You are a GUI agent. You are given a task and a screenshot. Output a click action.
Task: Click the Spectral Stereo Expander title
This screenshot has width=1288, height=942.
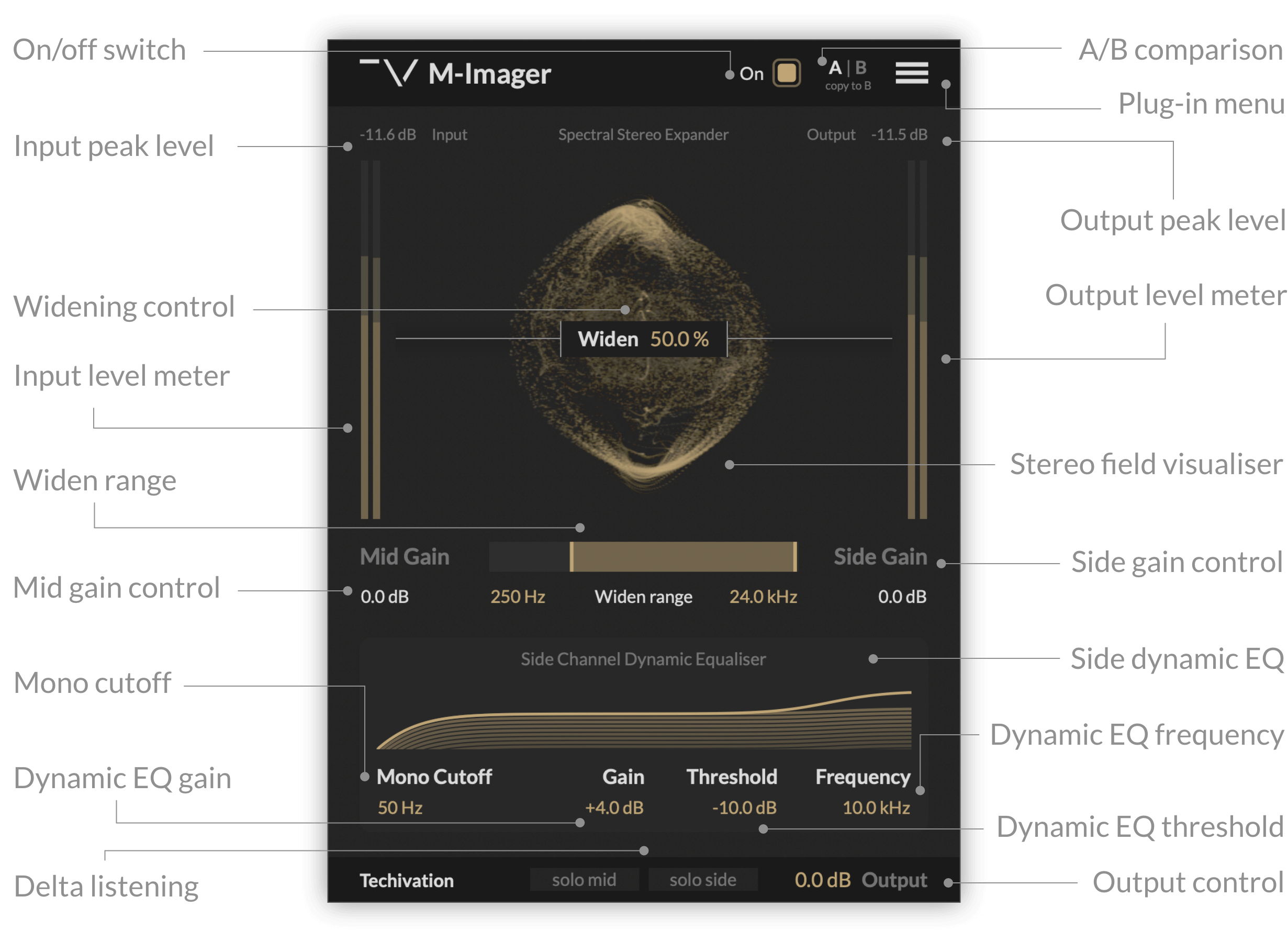tap(643, 134)
